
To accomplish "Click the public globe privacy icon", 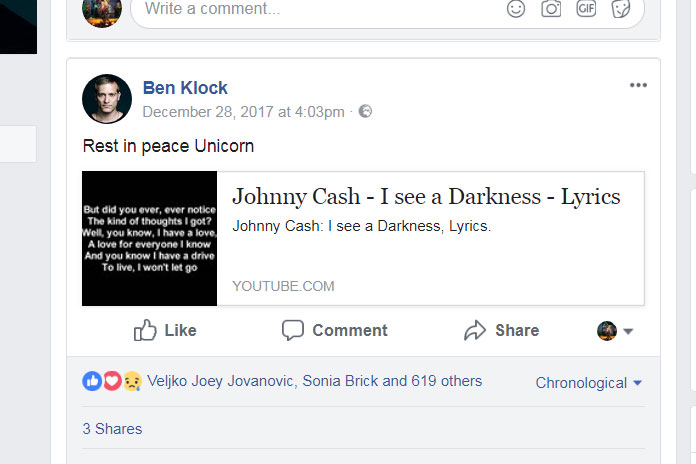I will pos(365,111).
